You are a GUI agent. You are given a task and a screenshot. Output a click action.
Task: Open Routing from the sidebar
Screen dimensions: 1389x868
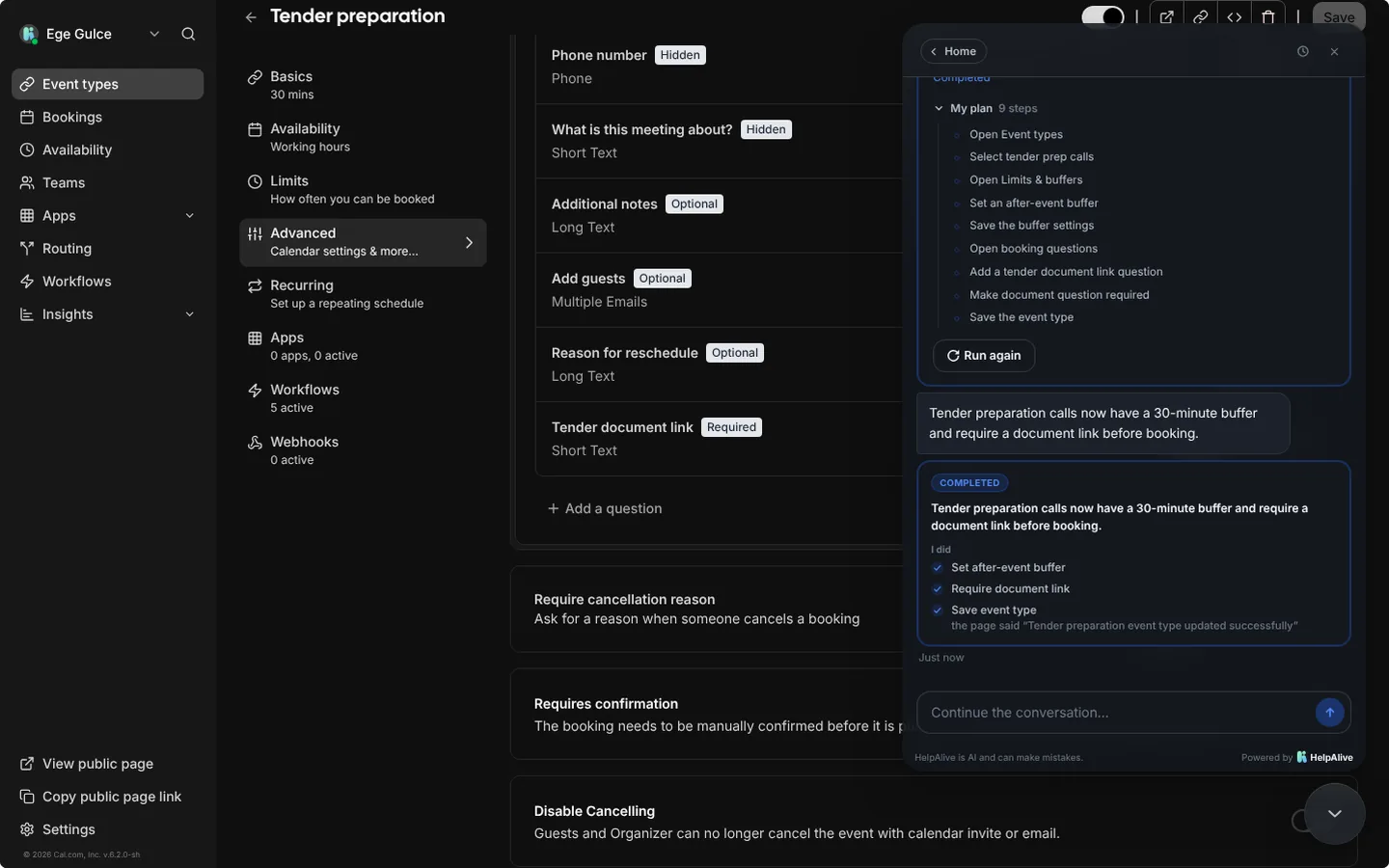click(107, 248)
